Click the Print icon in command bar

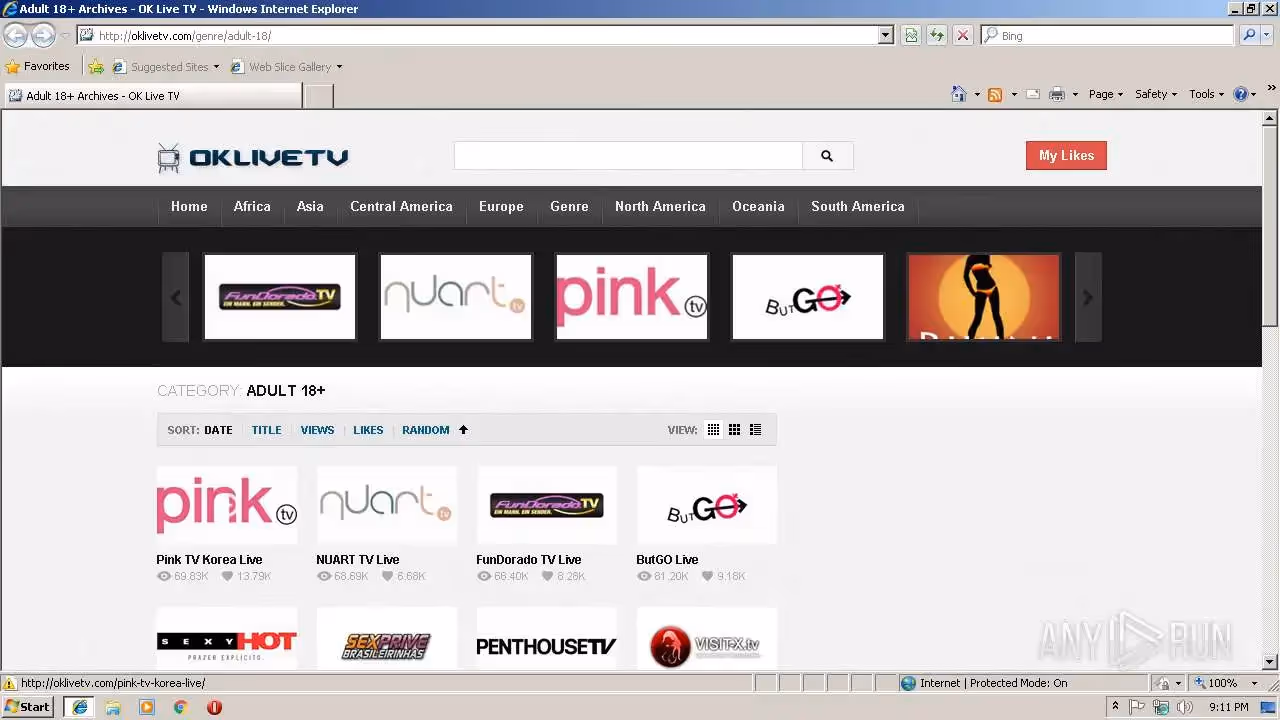point(1057,94)
